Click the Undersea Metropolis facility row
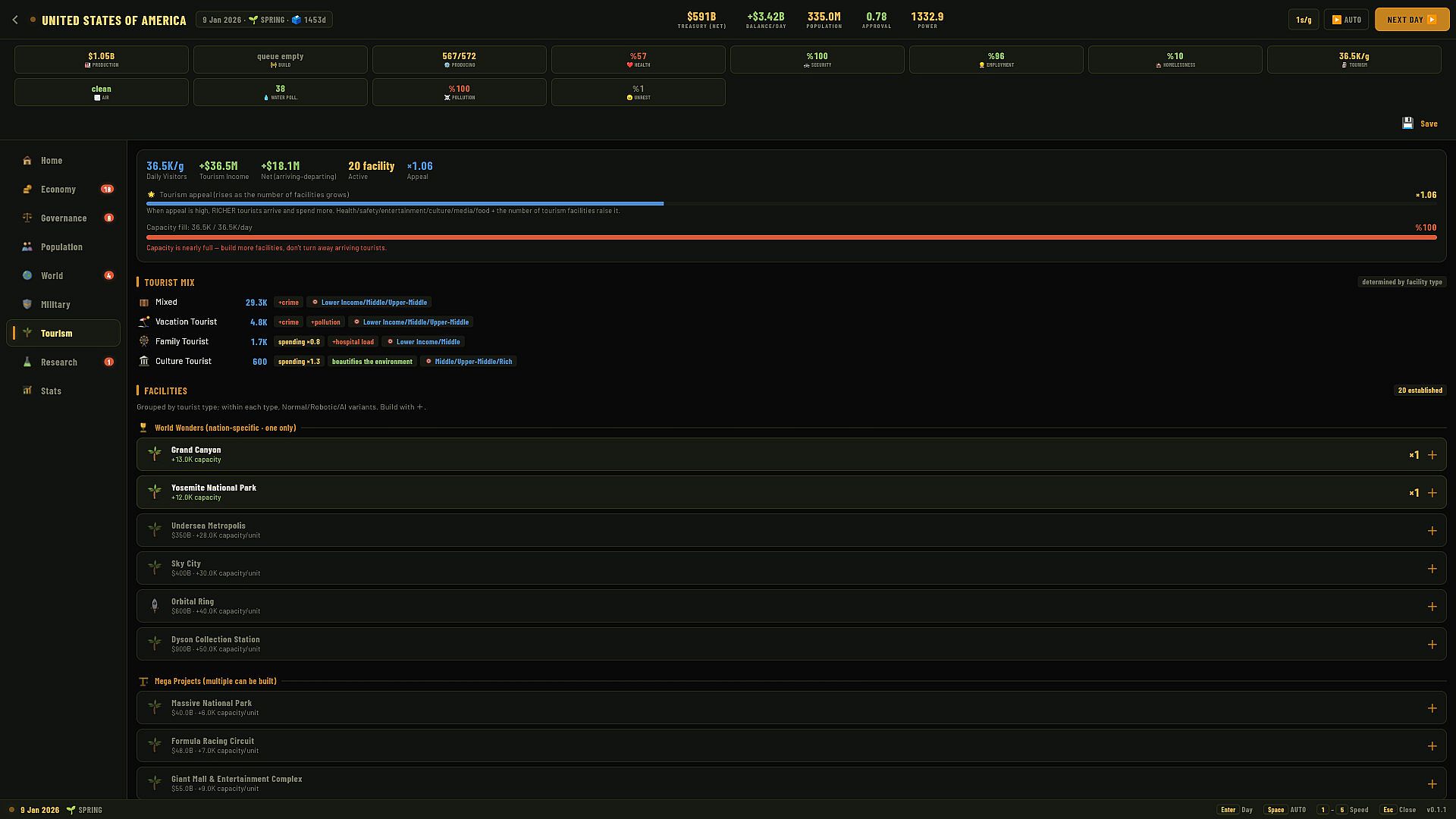This screenshot has width=1456, height=819. (792, 530)
